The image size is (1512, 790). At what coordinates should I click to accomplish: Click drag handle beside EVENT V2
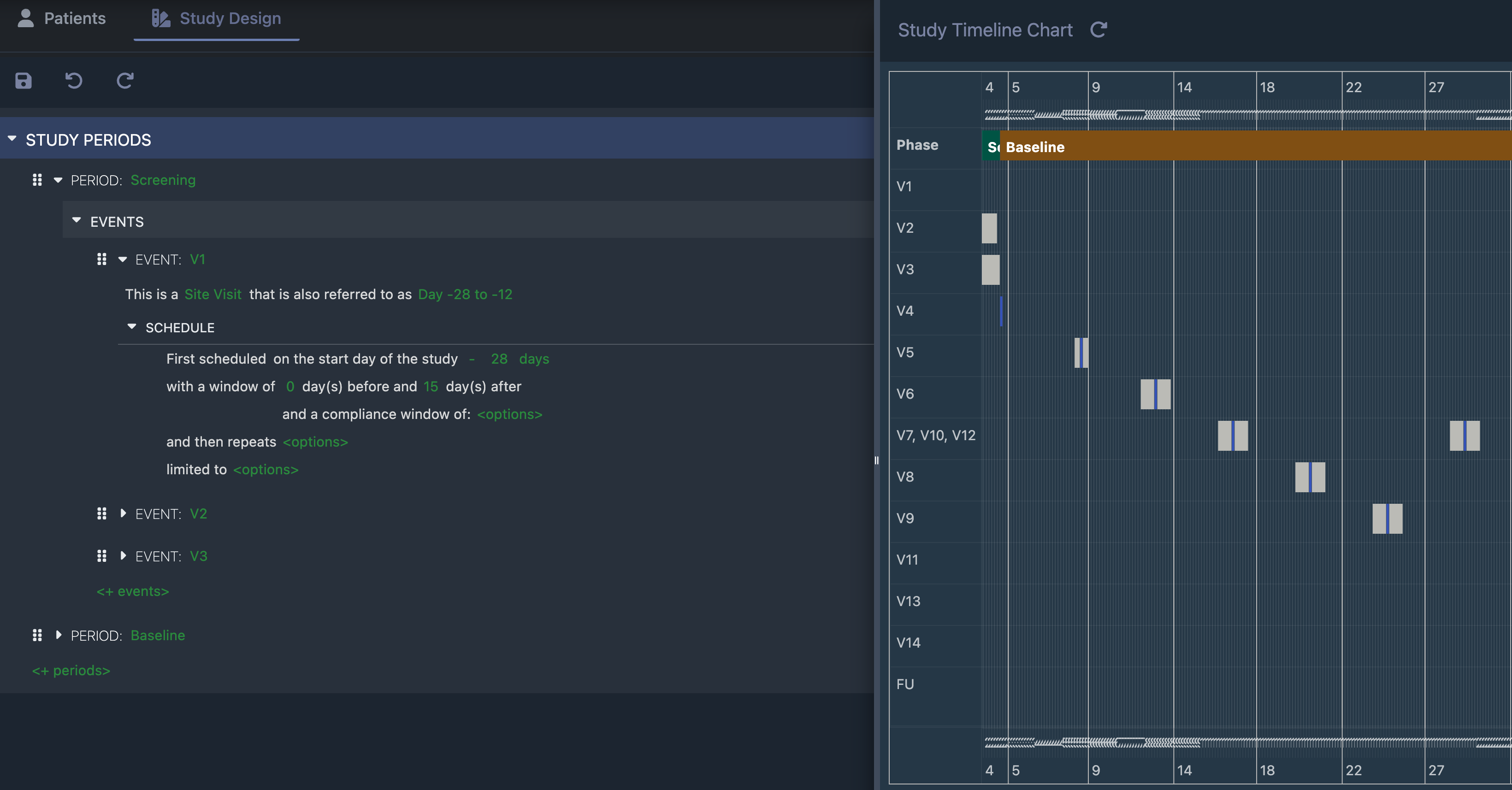pos(101,514)
